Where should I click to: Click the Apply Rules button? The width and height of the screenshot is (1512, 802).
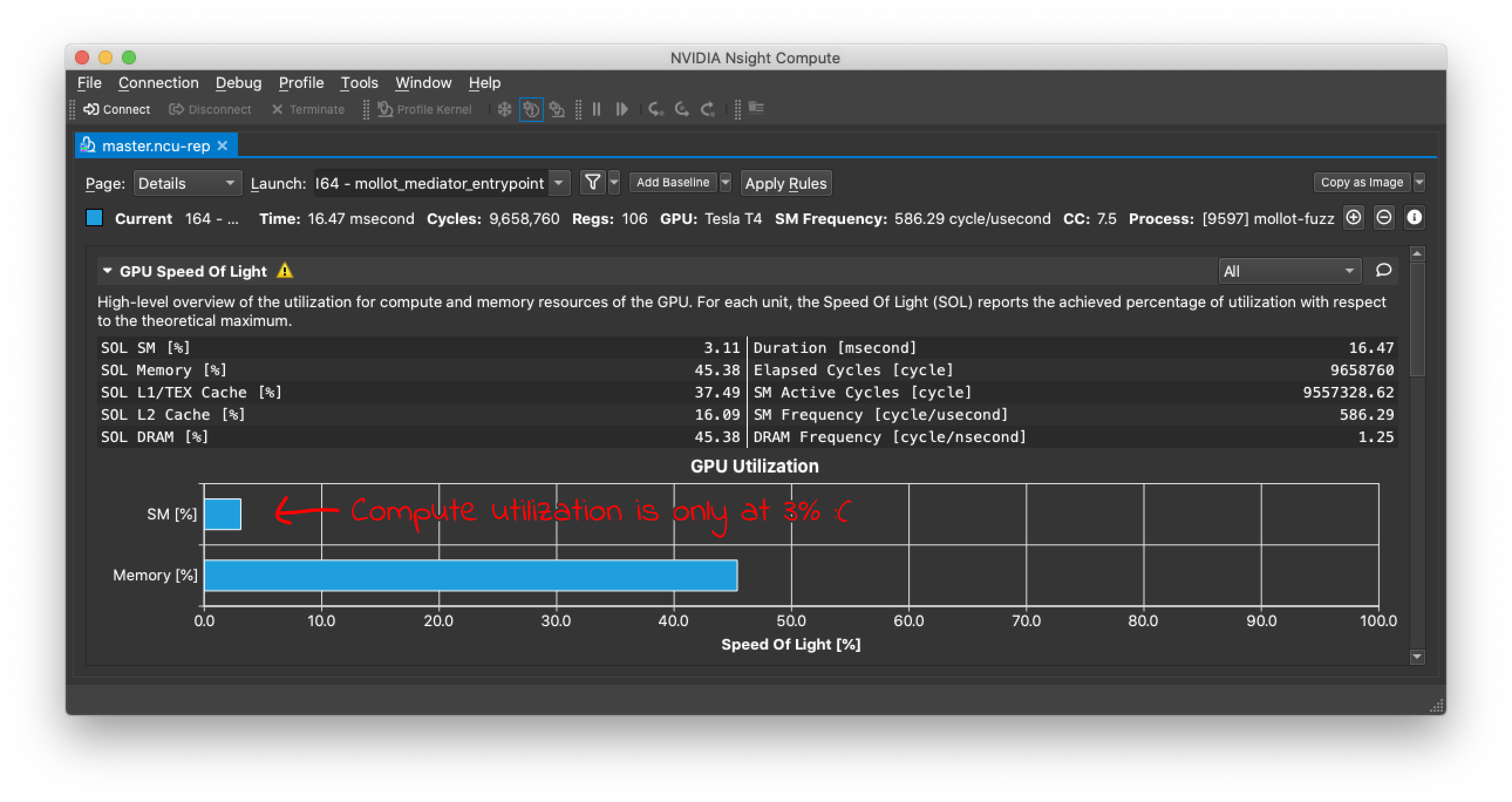[x=786, y=183]
